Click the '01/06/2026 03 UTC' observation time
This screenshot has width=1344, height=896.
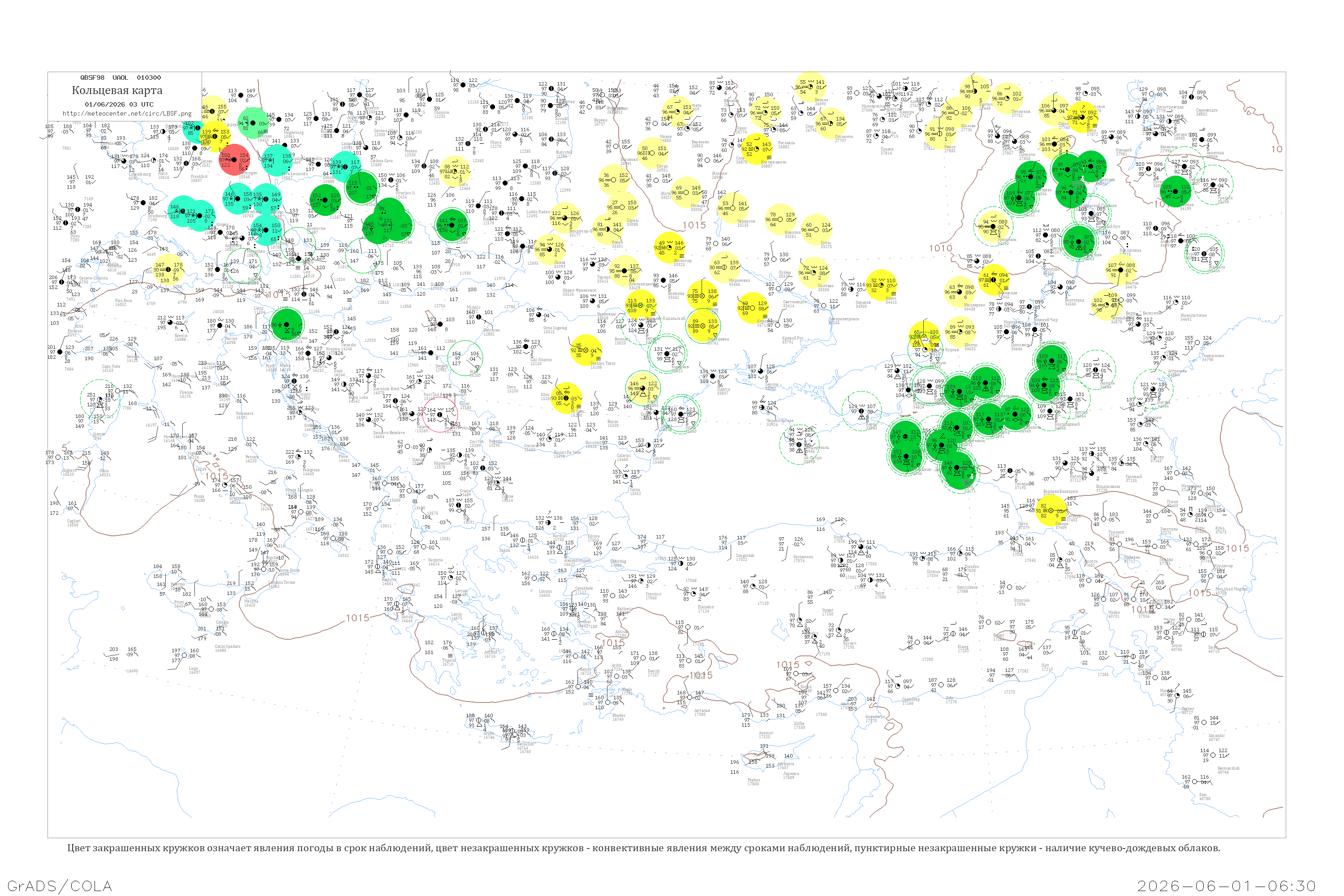(x=119, y=104)
